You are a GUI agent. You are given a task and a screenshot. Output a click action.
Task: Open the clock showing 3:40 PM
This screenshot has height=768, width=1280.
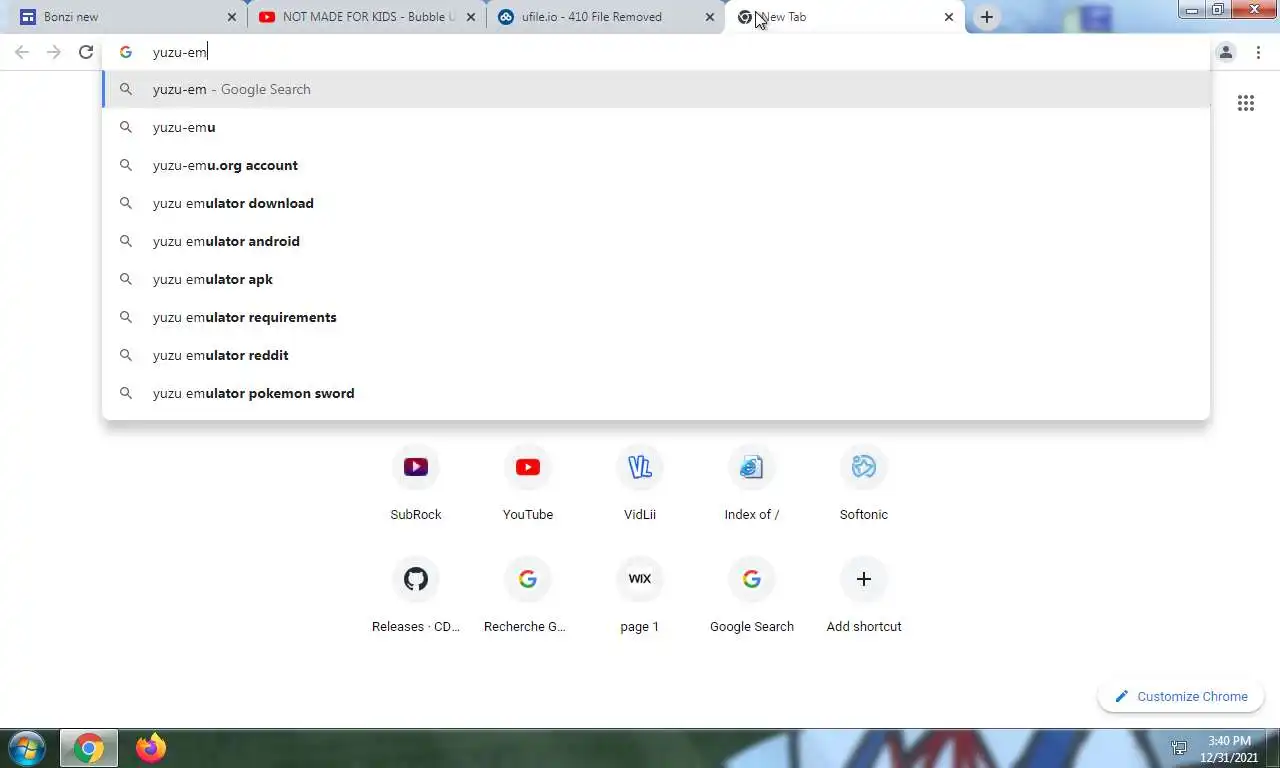[1229, 748]
